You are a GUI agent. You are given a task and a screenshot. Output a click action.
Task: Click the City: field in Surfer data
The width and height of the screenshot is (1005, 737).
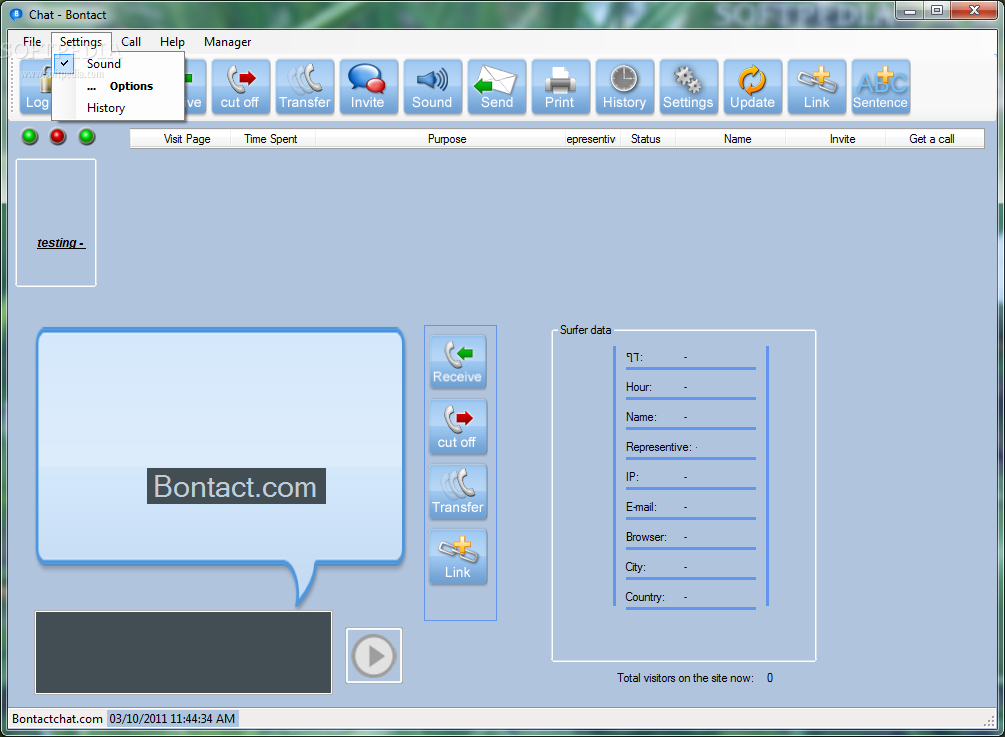click(x=690, y=567)
